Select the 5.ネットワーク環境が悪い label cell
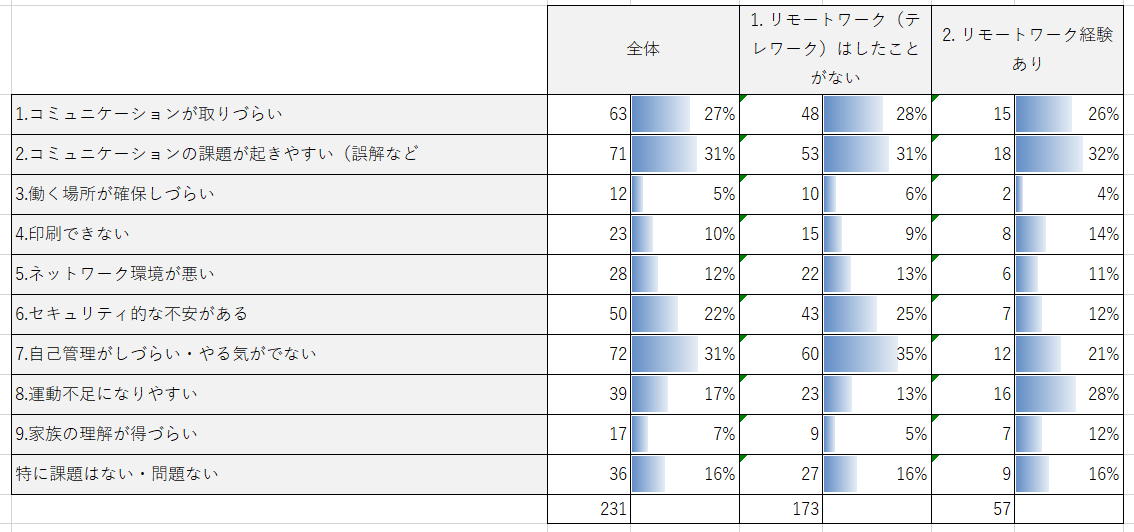 click(279, 274)
